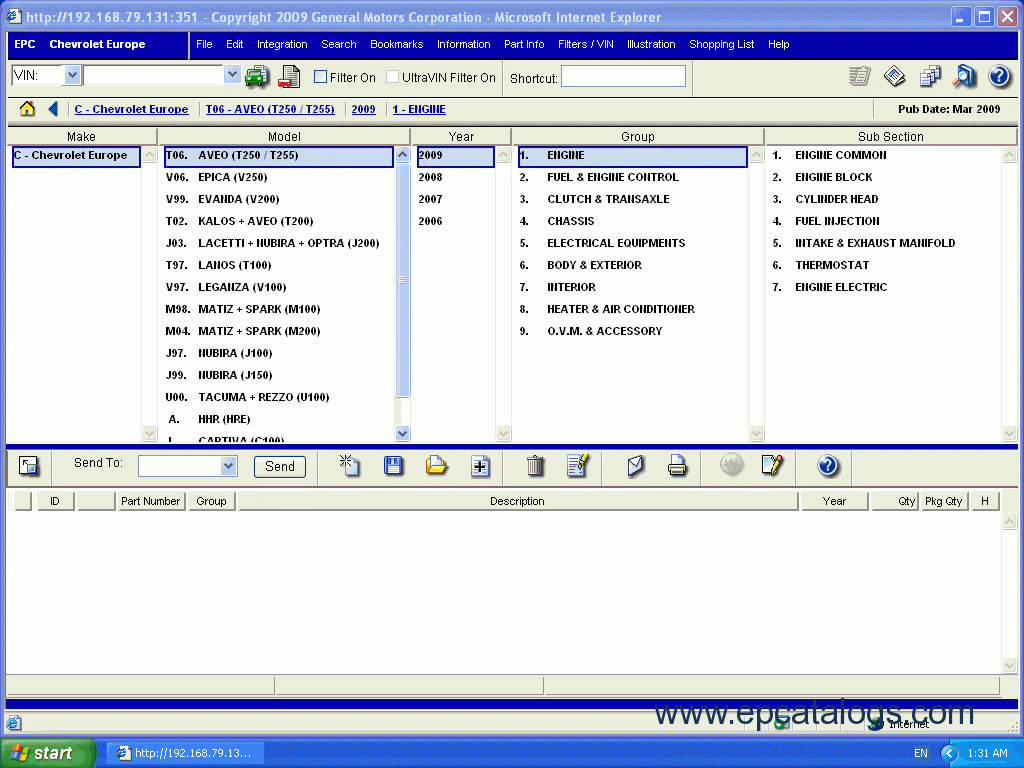Go to the home catalog icon
This screenshot has width=1024, height=768.
tap(27, 108)
